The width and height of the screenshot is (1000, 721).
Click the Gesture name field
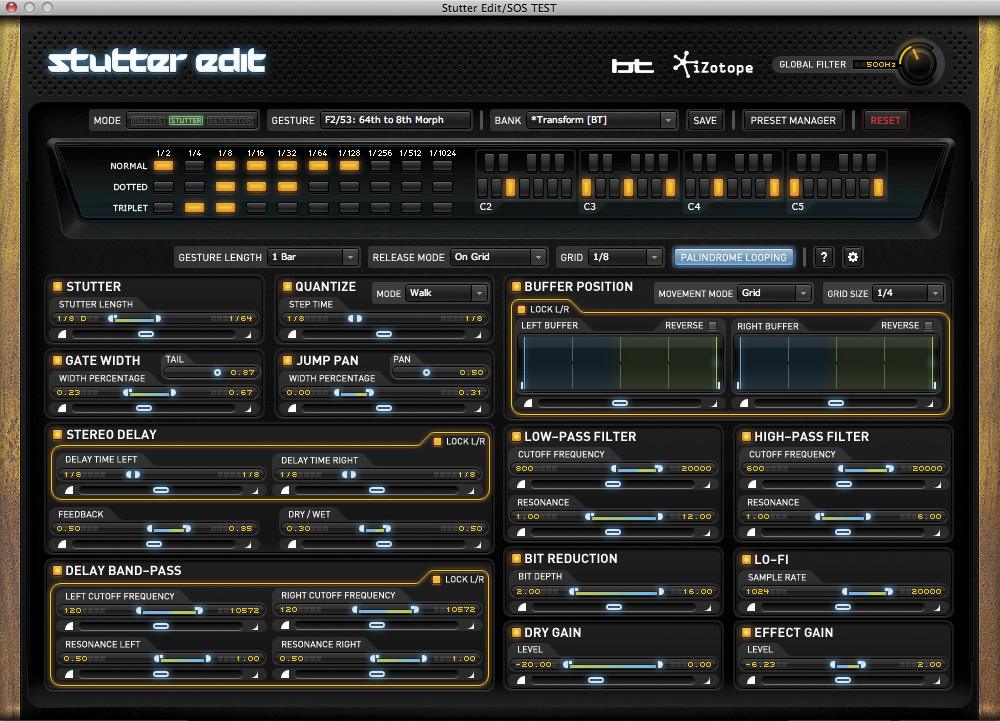[x=395, y=120]
